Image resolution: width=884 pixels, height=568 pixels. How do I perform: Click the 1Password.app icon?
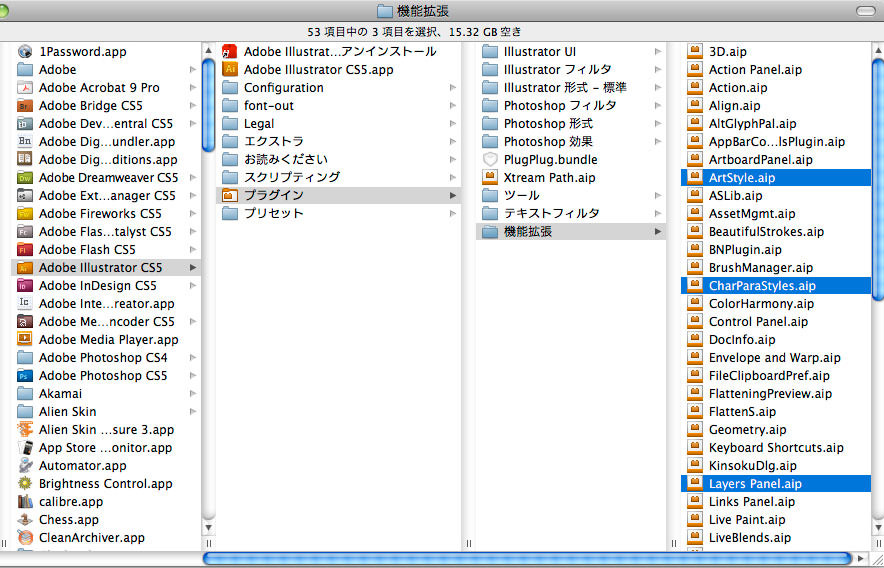tap(25, 51)
